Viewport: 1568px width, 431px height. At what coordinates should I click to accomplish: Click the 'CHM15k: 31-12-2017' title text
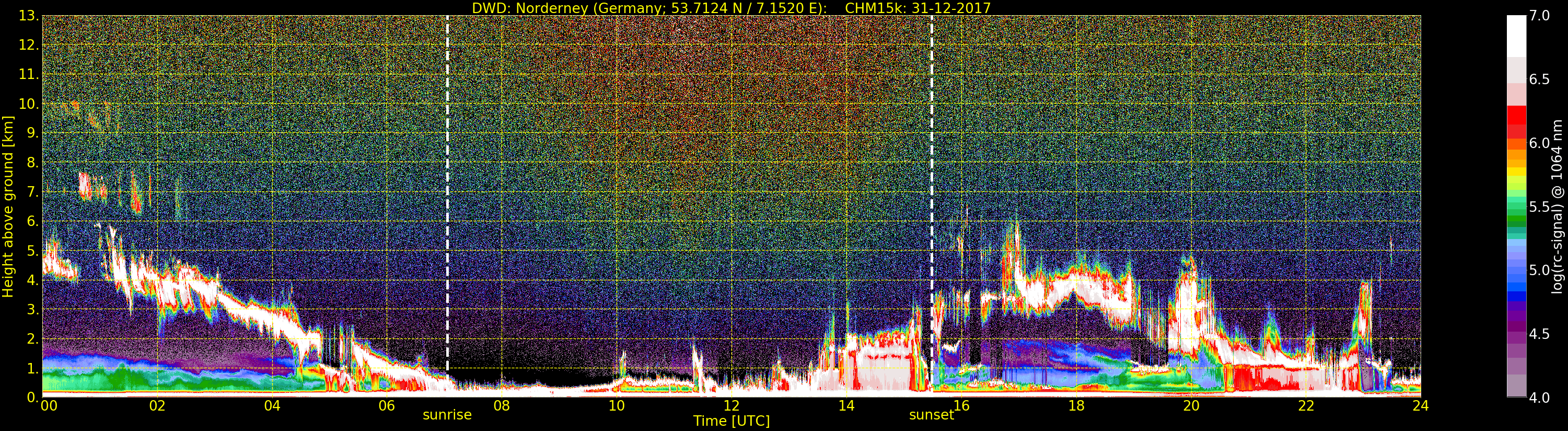click(x=918, y=8)
